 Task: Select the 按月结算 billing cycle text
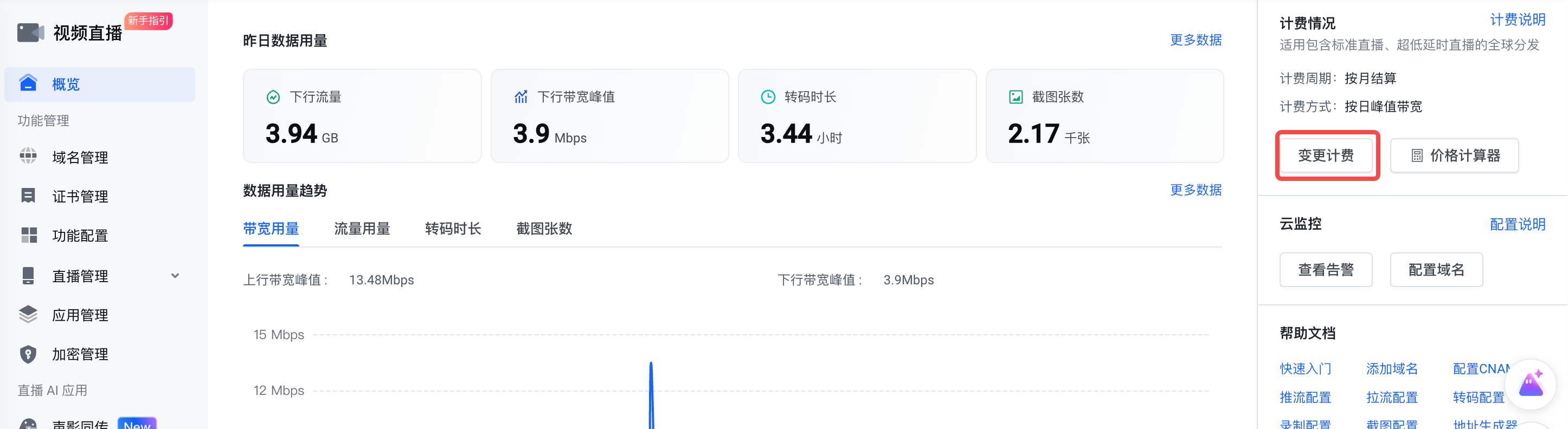1370,79
